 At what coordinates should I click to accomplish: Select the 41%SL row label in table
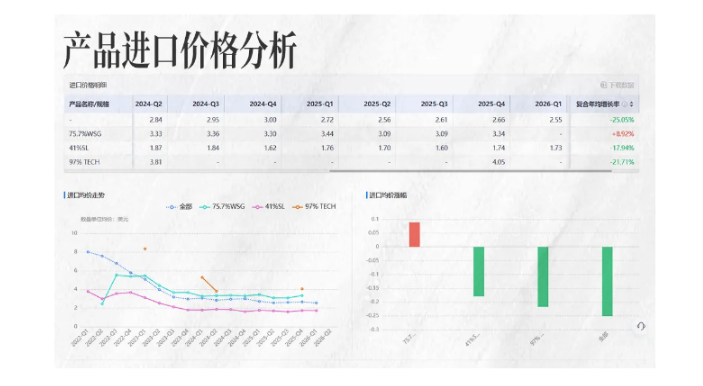(x=79, y=147)
